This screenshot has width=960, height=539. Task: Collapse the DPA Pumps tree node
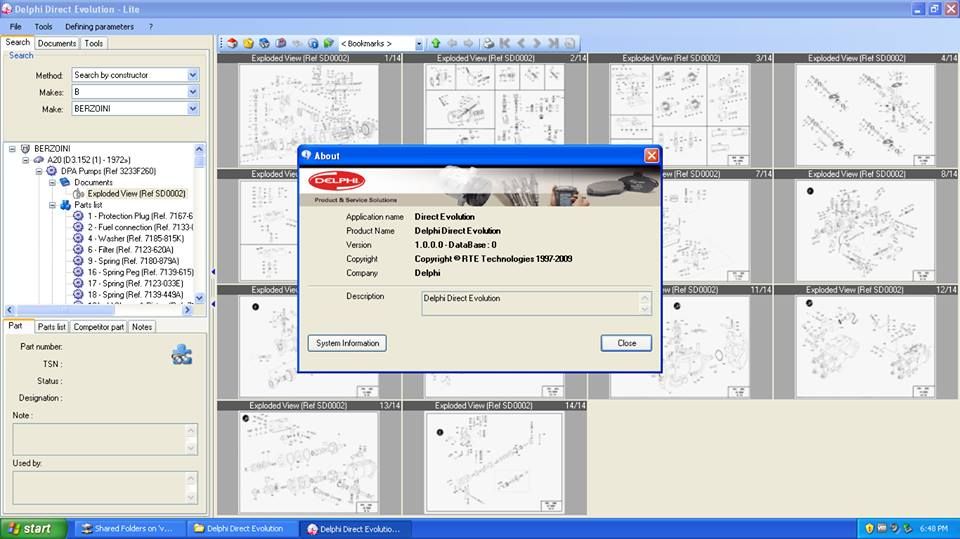click(39, 171)
